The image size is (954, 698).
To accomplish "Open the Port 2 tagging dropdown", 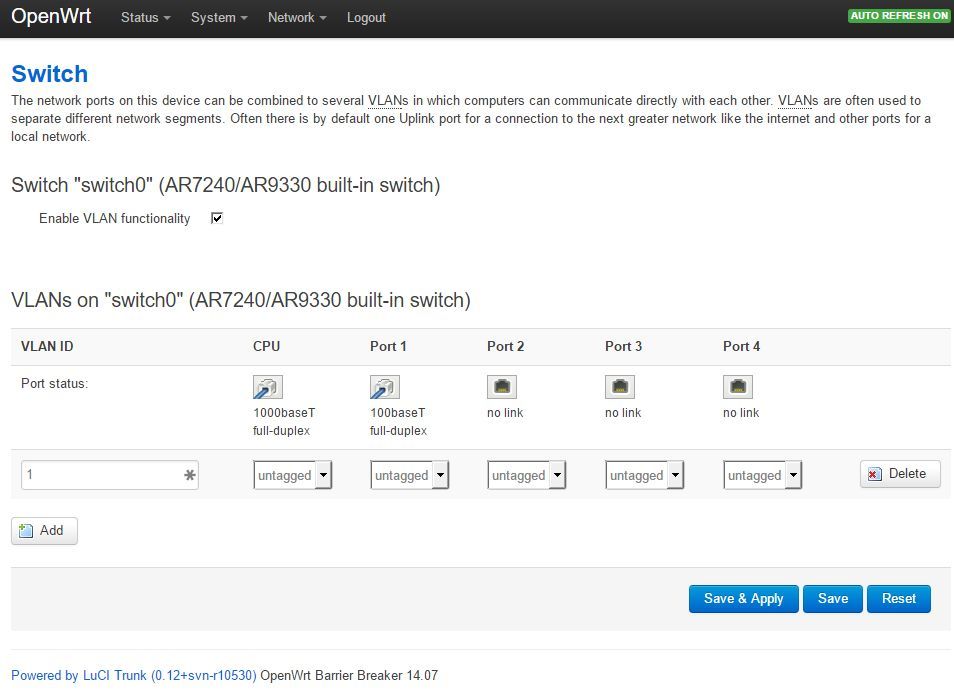I will point(526,475).
